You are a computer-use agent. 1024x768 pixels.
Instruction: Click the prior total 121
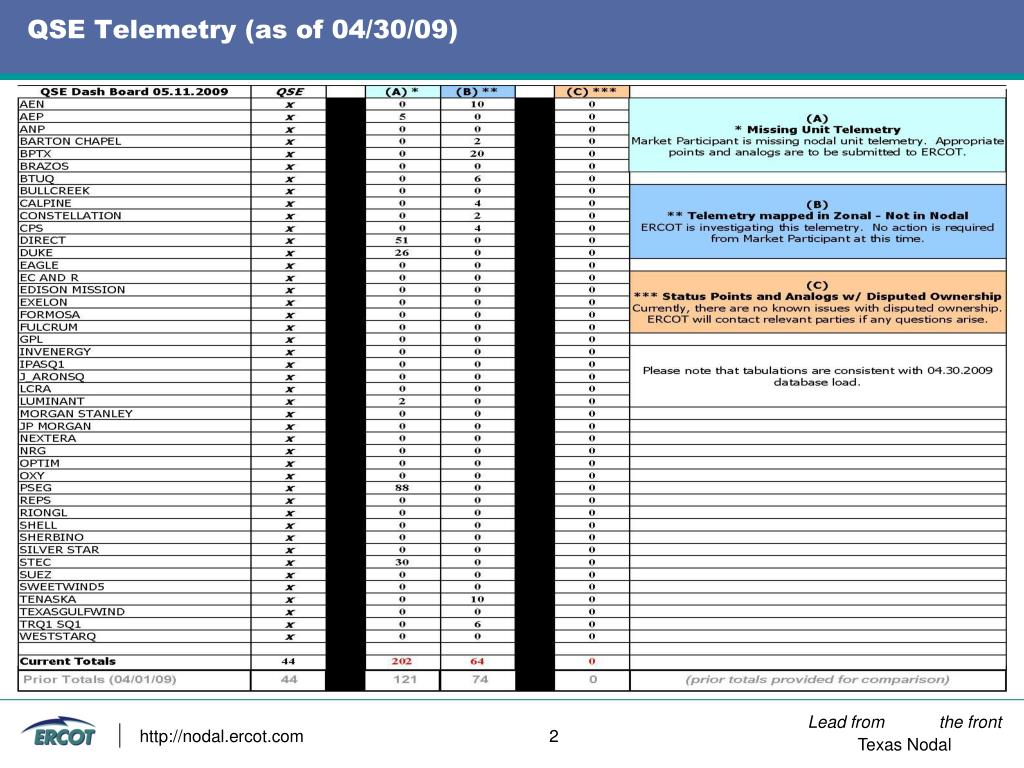tap(405, 680)
